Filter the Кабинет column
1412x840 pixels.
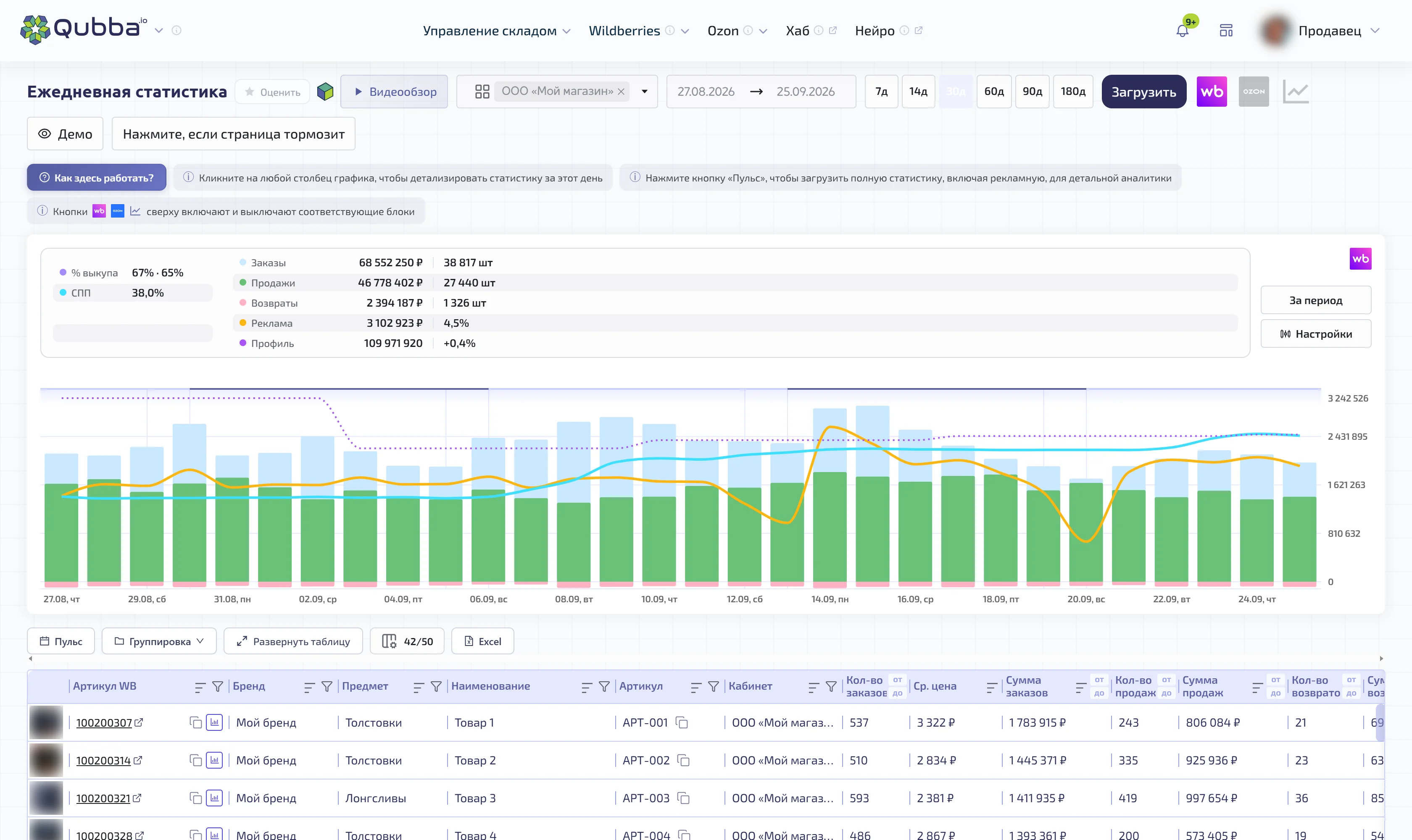(x=831, y=687)
